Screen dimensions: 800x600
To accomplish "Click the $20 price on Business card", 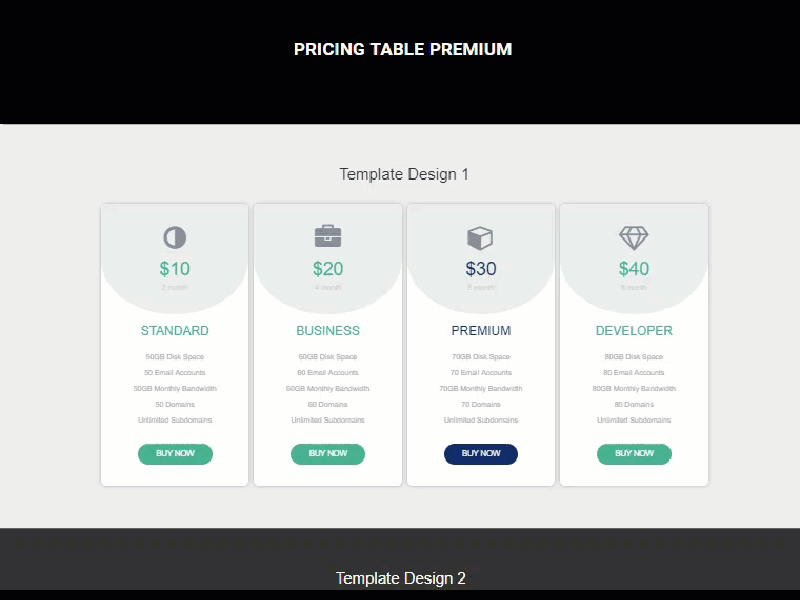I will [x=328, y=268].
